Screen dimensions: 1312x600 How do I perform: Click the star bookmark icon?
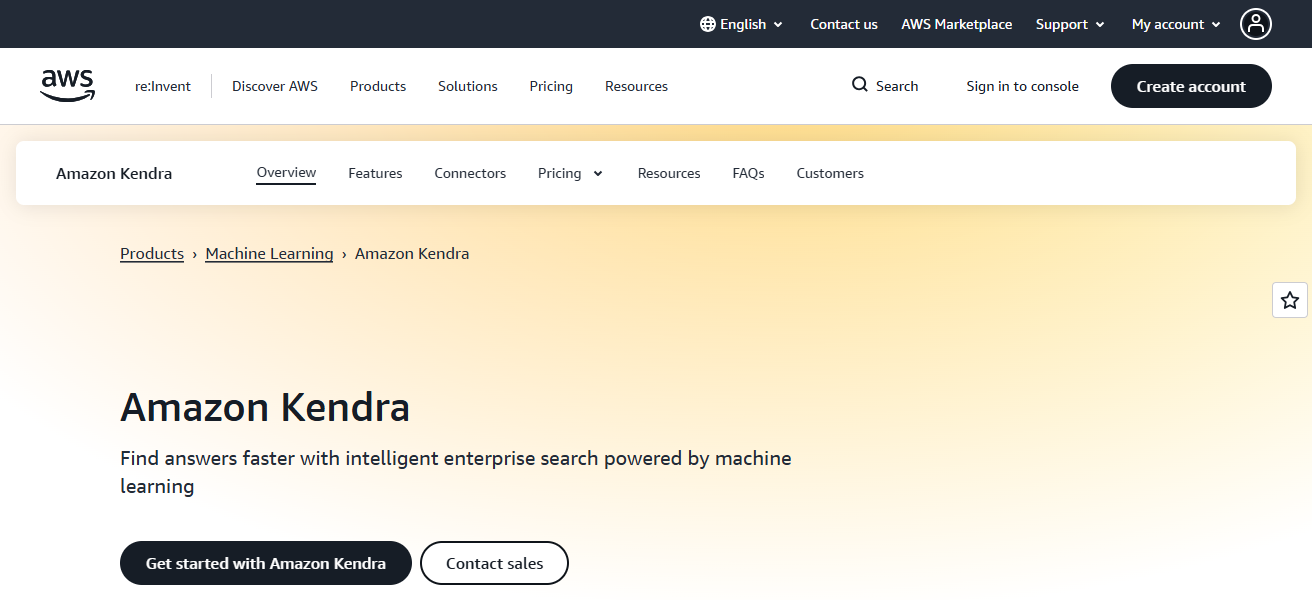(1290, 300)
